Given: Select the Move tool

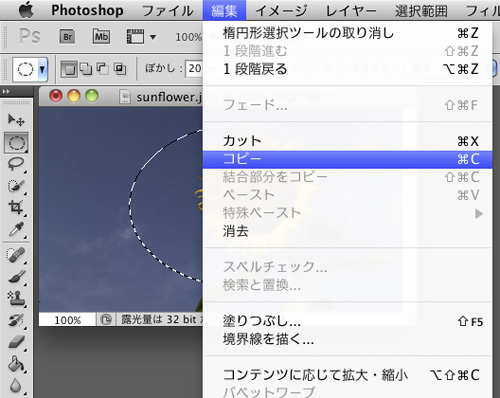Looking at the screenshot, I should (16, 120).
